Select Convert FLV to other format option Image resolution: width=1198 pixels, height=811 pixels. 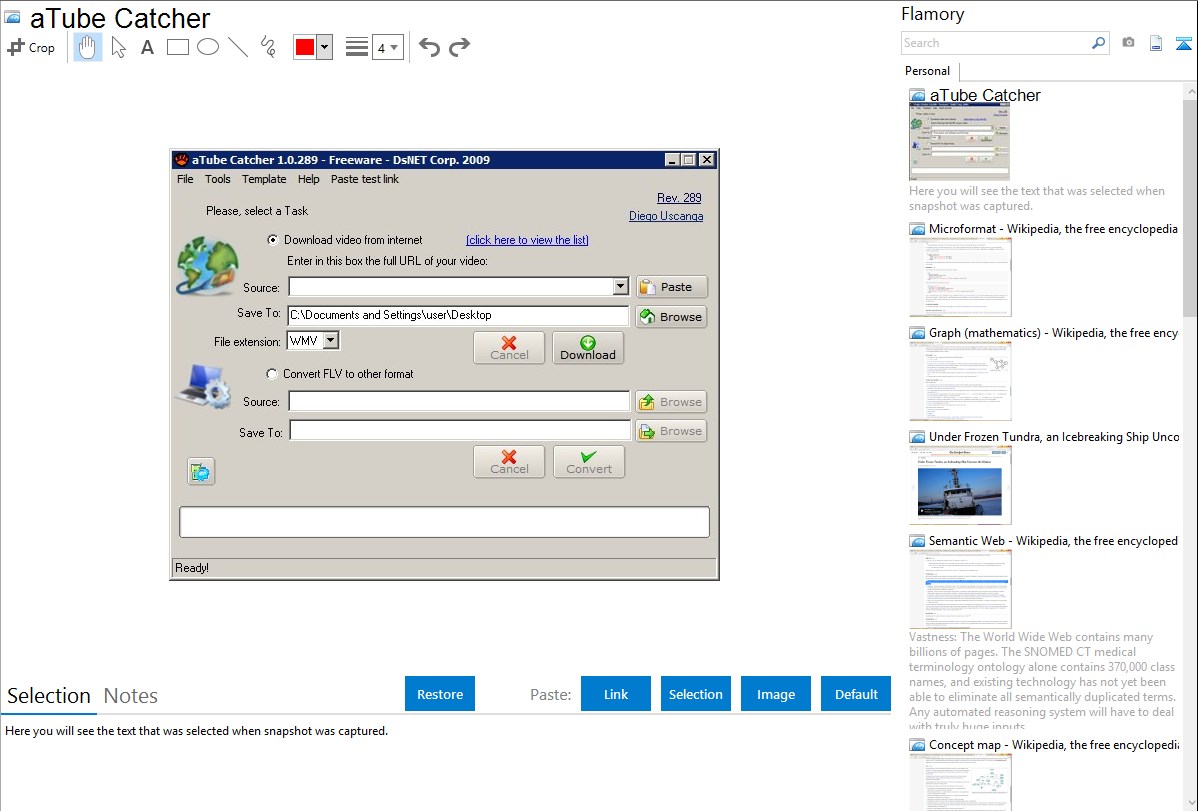[272, 374]
